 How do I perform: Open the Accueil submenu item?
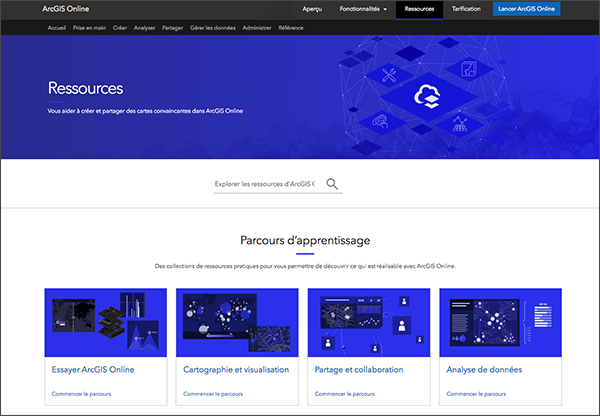(x=57, y=28)
